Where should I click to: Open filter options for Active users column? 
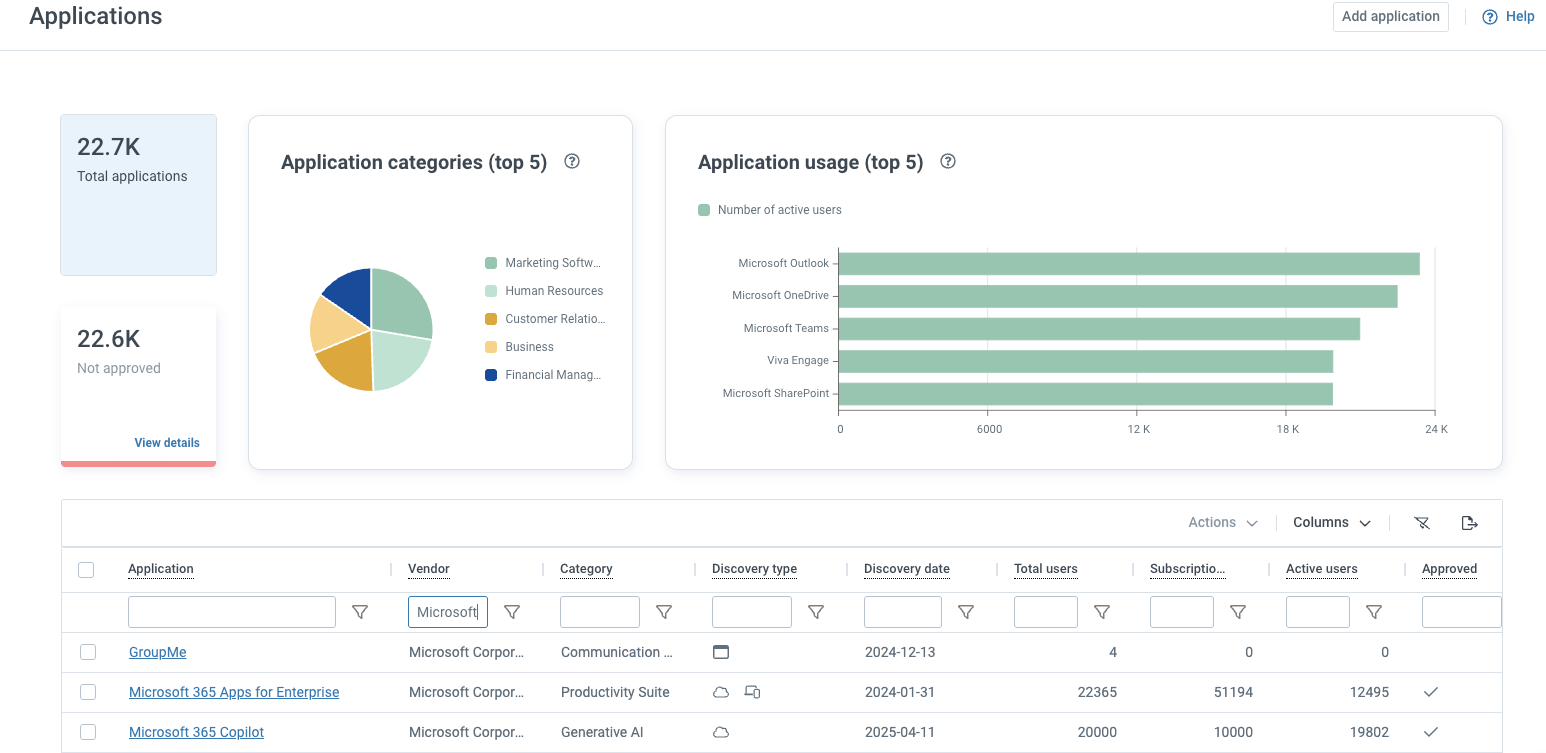coord(1374,612)
